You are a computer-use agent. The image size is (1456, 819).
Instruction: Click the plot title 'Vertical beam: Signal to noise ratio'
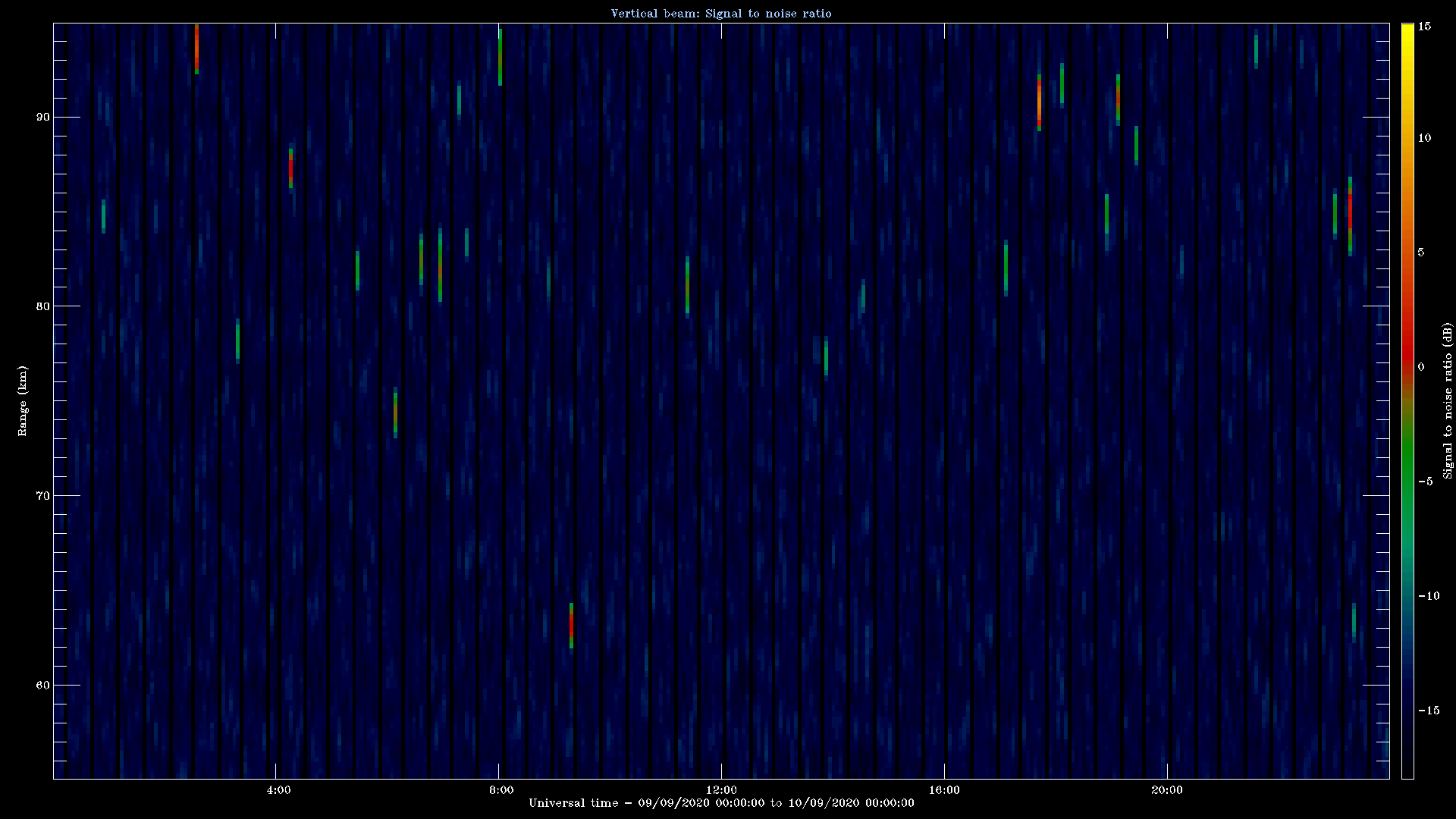[721, 13]
